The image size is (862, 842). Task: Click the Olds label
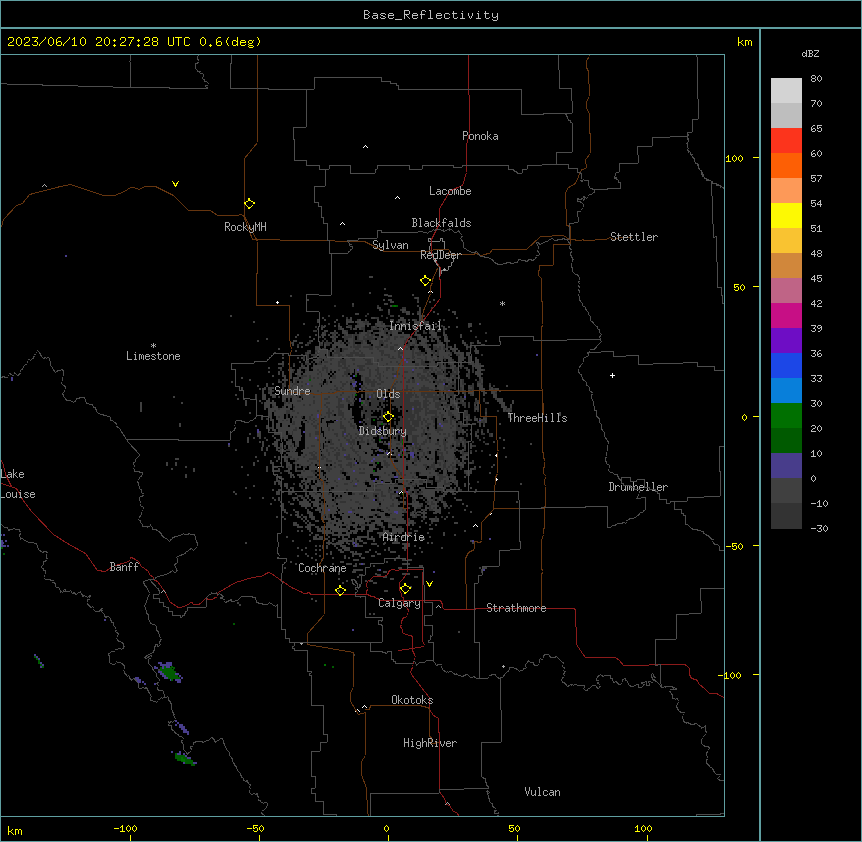click(388, 394)
